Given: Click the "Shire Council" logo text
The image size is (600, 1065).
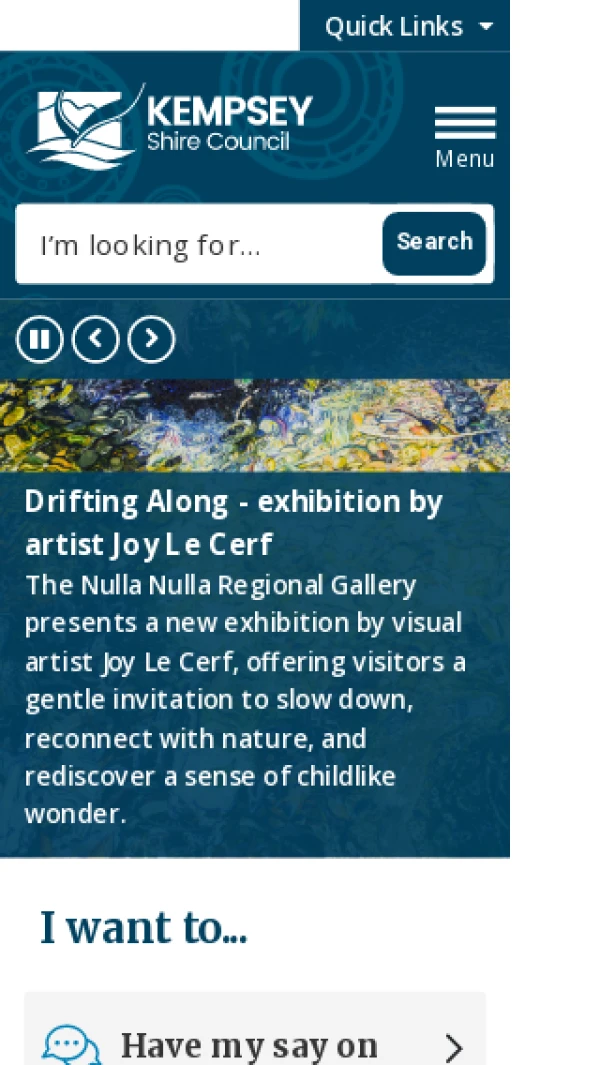Looking at the screenshot, I should pos(218,141).
